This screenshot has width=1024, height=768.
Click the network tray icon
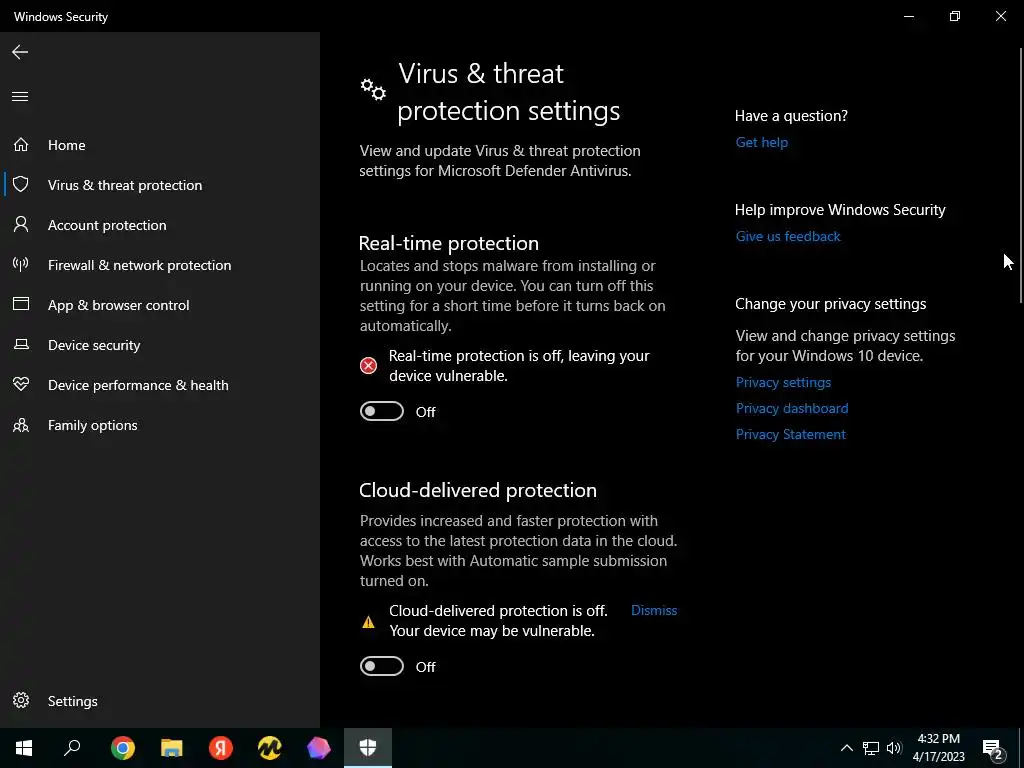click(x=871, y=748)
